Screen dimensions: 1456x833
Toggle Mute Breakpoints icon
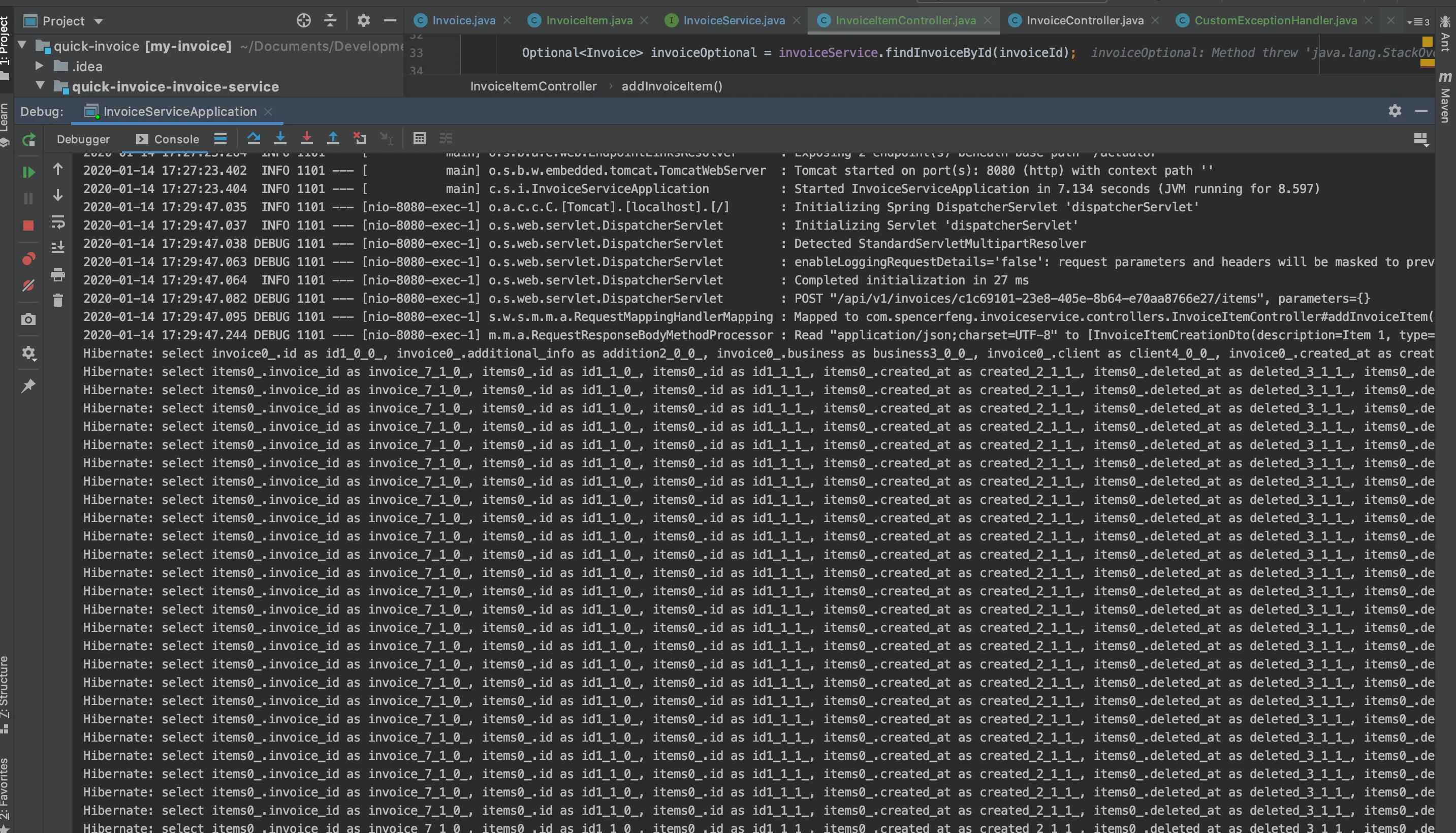[28, 285]
